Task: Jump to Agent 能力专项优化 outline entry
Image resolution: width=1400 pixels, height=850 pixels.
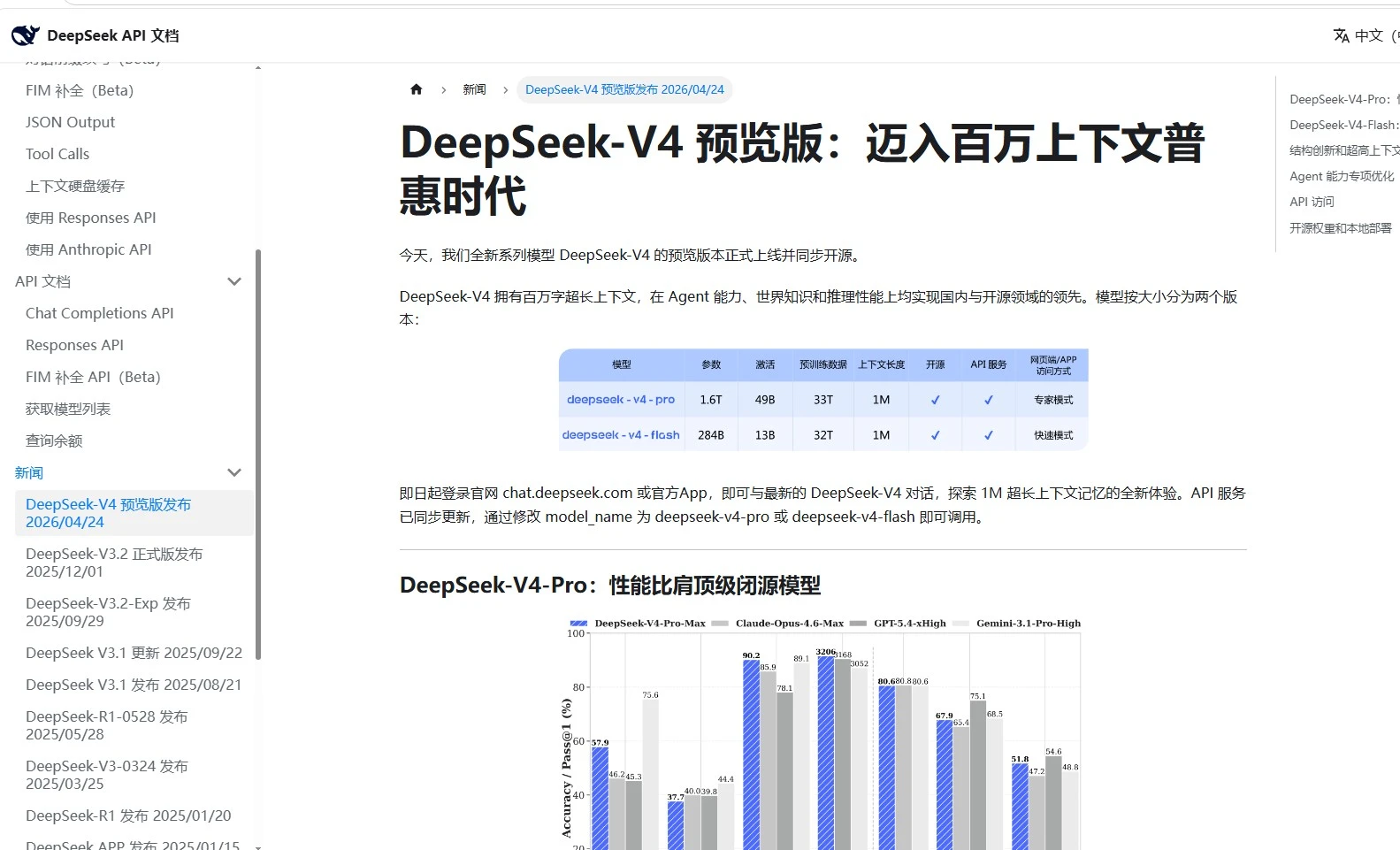Action: 1342,176
